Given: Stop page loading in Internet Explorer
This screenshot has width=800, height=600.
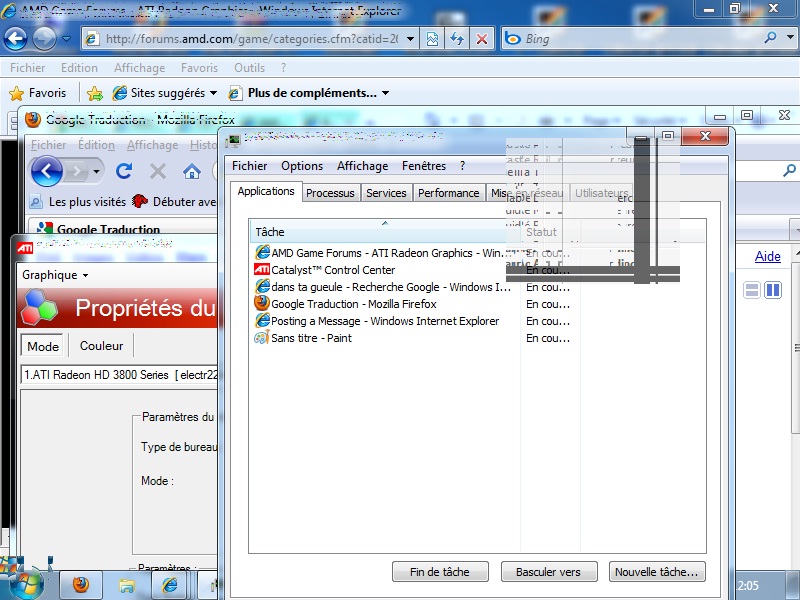Looking at the screenshot, I should click(482, 39).
